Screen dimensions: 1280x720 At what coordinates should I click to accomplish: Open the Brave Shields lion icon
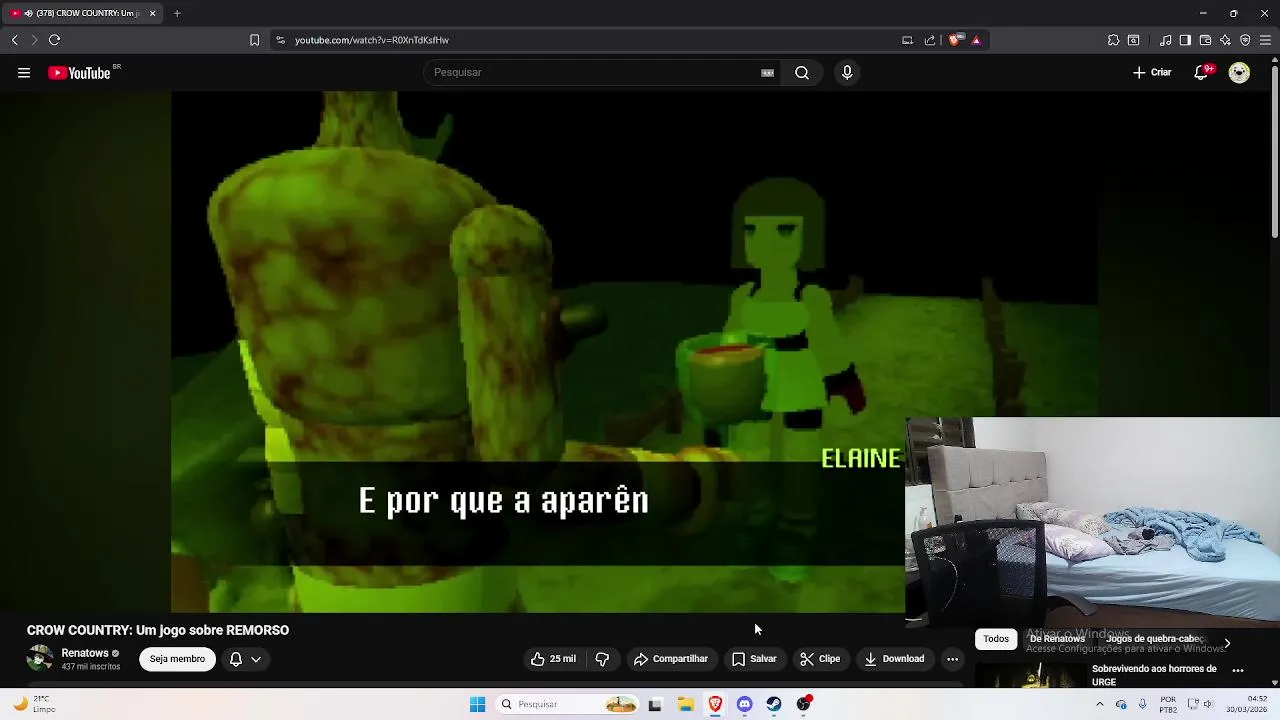(955, 40)
